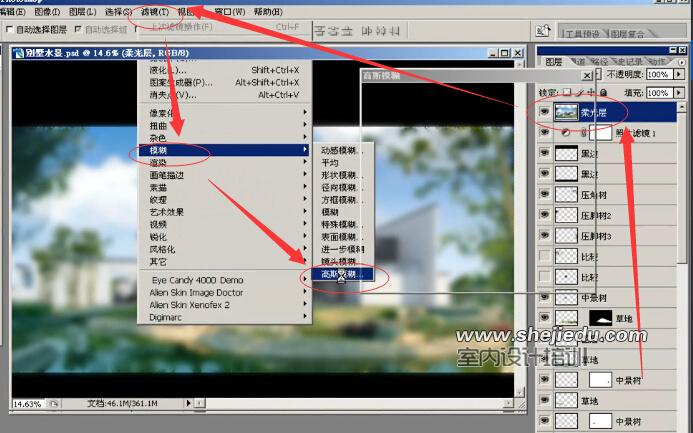The image size is (693, 433).
Task: Choose 高斯模糊 from the blur submenu
Action: [x=343, y=274]
